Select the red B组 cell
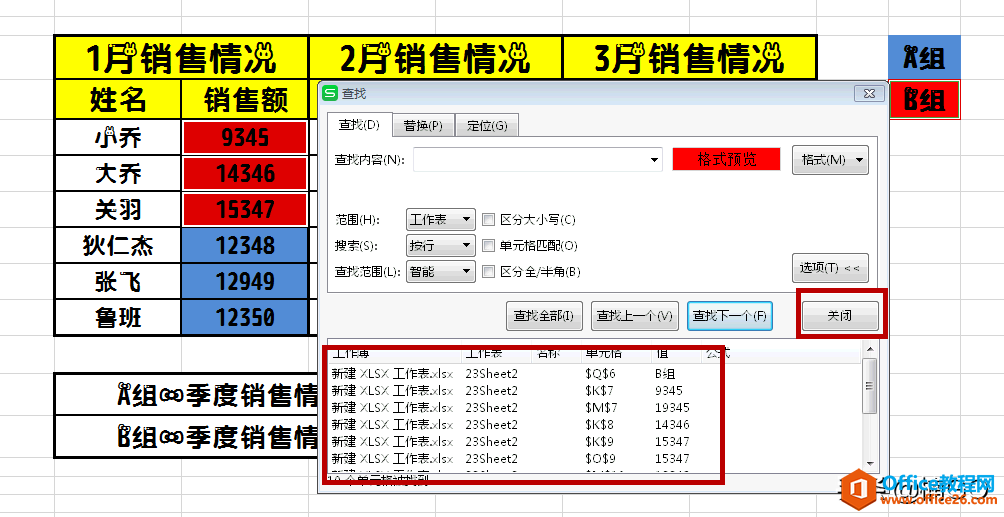1004x517 pixels. (924, 100)
